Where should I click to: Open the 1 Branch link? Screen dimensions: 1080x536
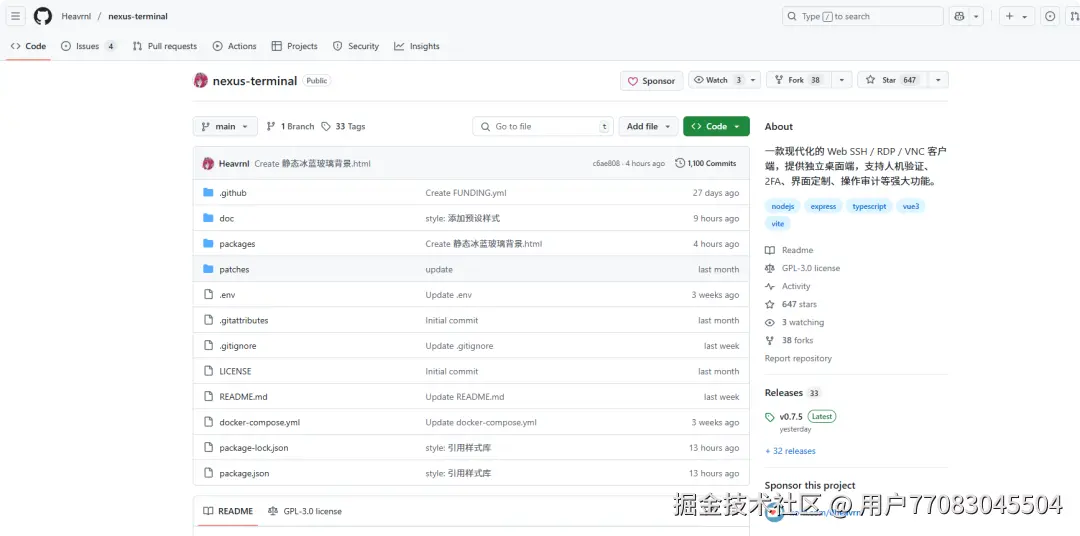tap(290, 126)
